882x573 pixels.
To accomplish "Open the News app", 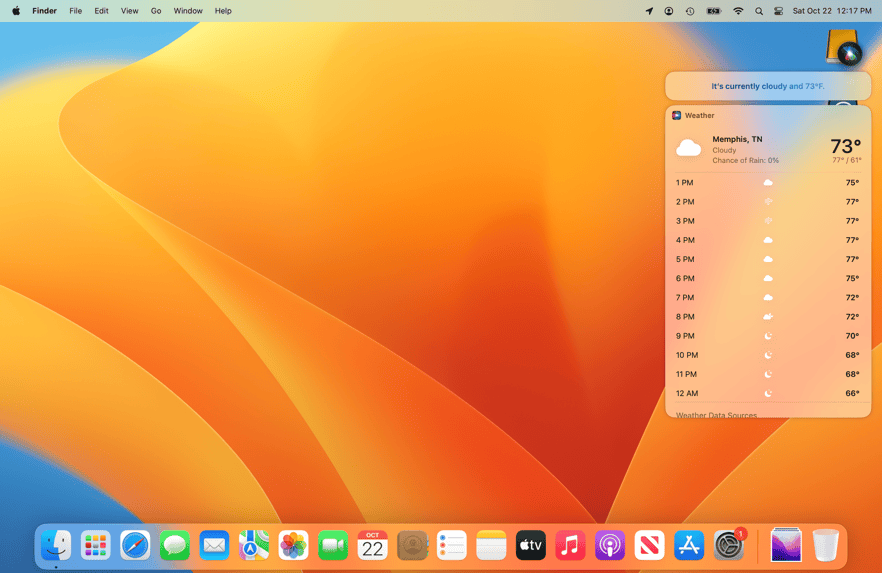I will 650,545.
